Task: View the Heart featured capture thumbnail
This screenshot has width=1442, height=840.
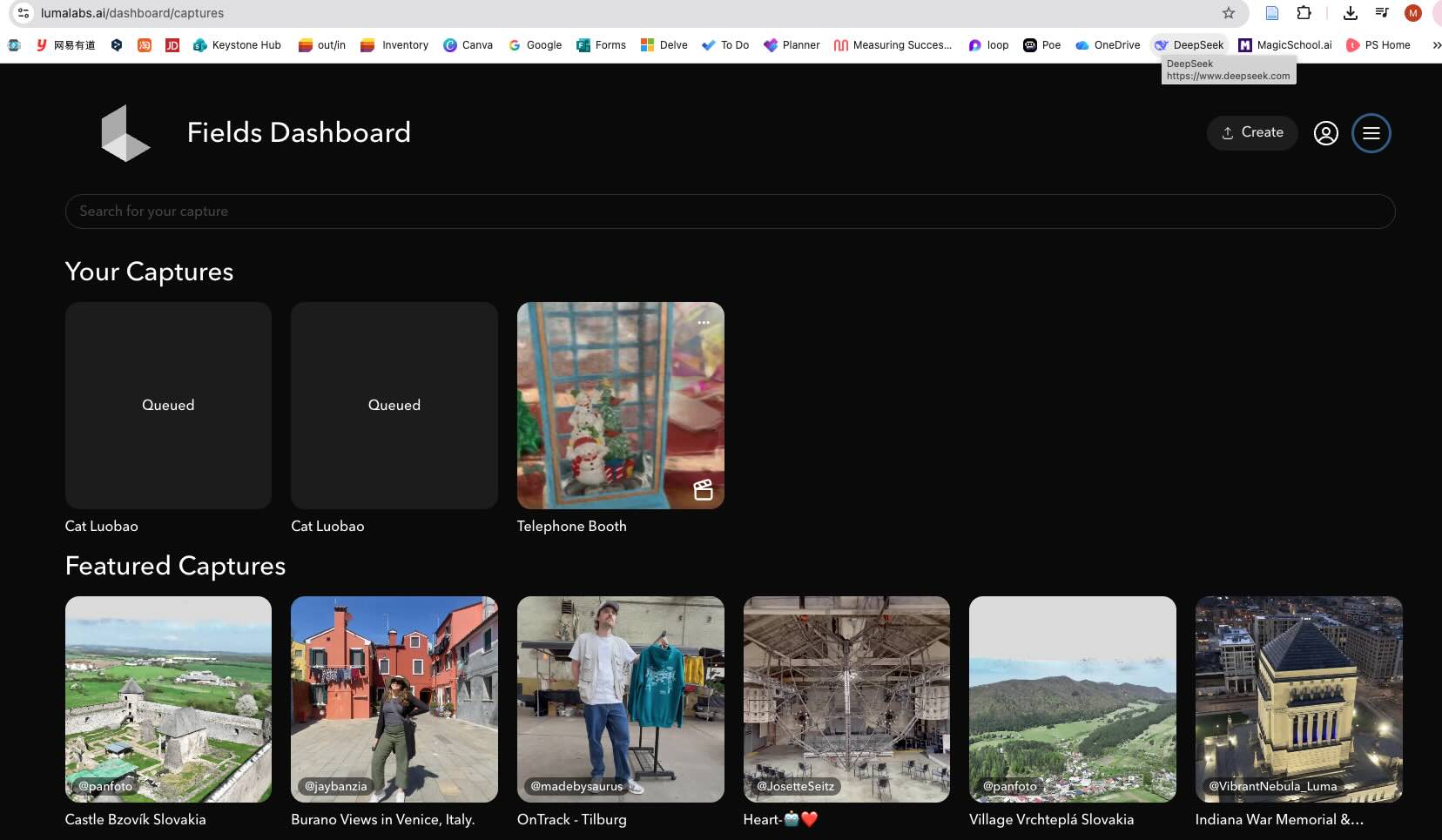Action: (846, 699)
